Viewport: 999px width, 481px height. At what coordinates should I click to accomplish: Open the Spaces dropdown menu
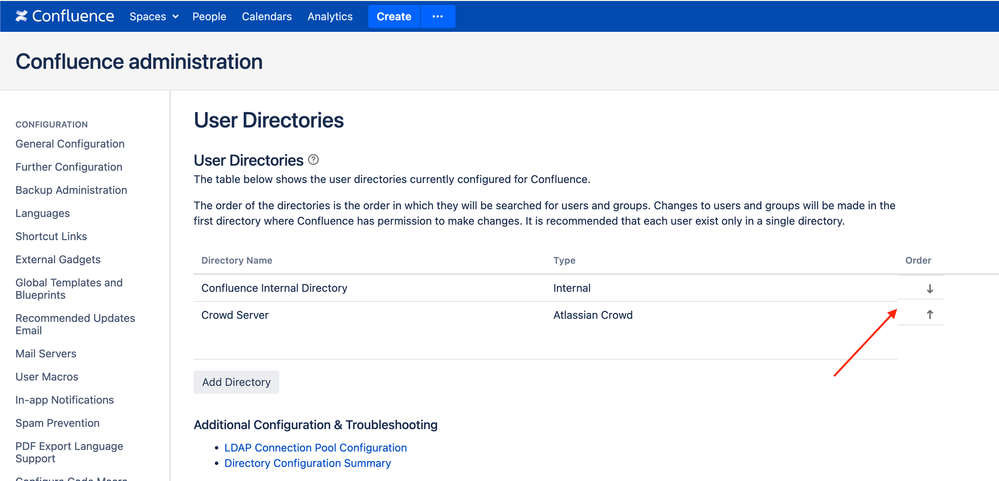pyautogui.click(x=154, y=17)
